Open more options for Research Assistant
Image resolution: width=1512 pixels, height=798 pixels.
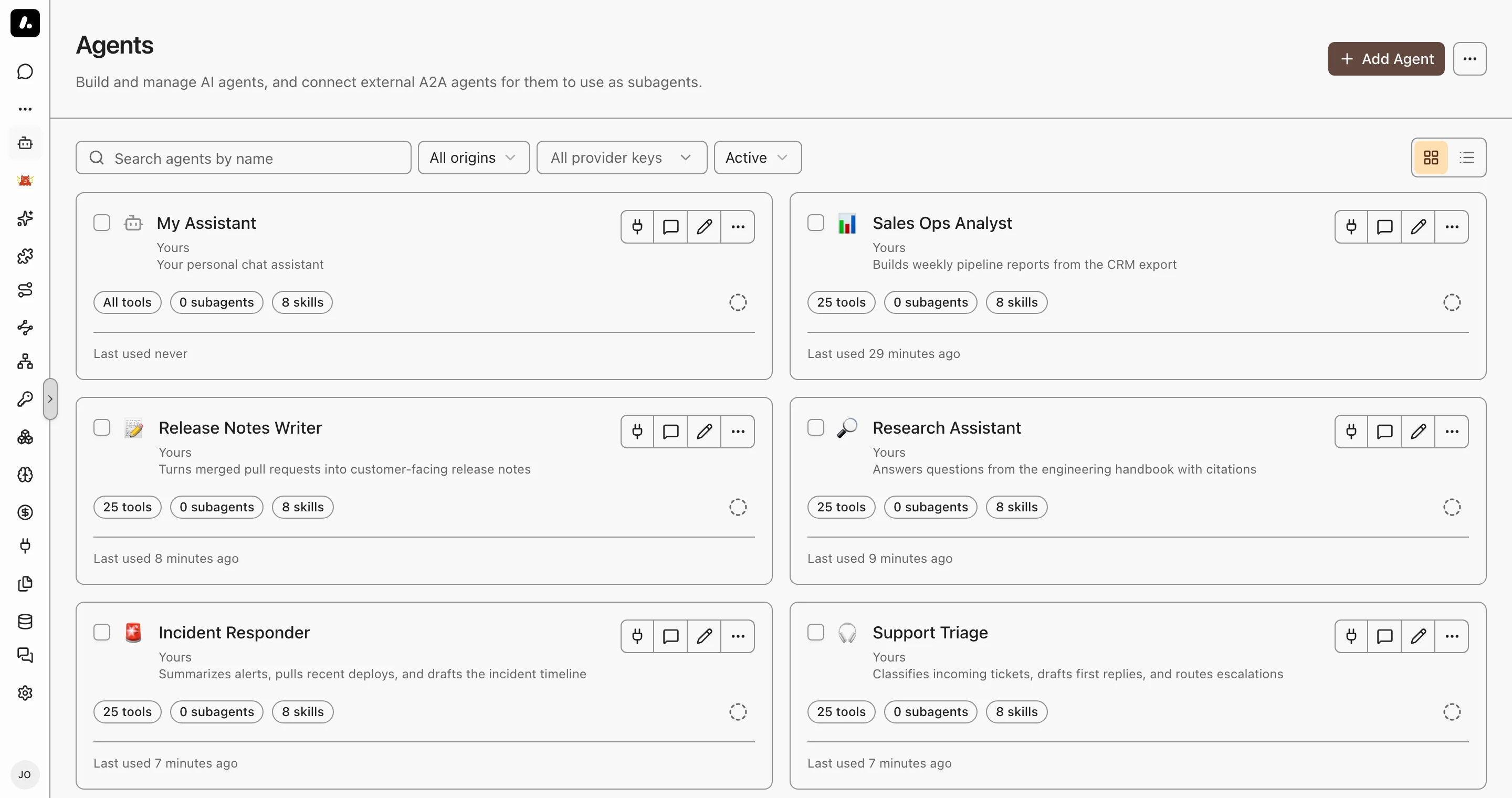1452,431
